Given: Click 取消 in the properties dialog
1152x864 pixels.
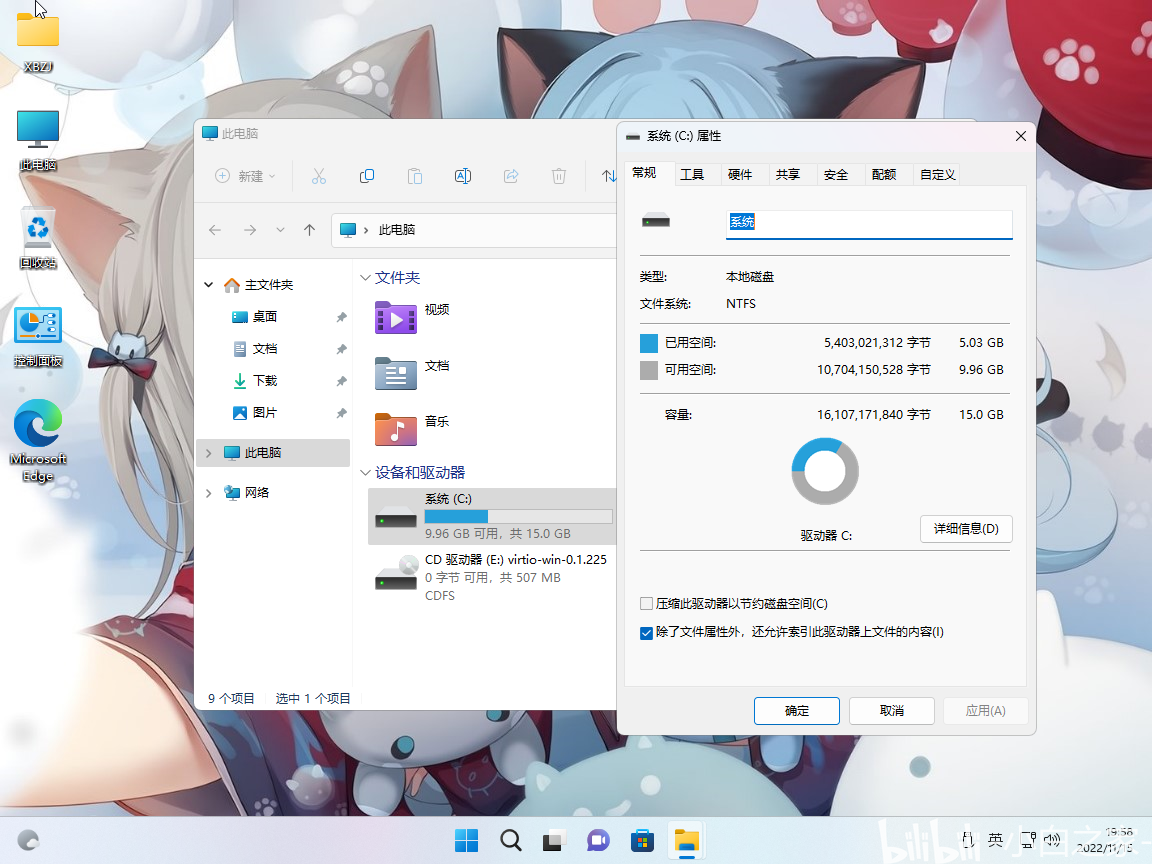Looking at the screenshot, I should pyautogui.click(x=892, y=710).
